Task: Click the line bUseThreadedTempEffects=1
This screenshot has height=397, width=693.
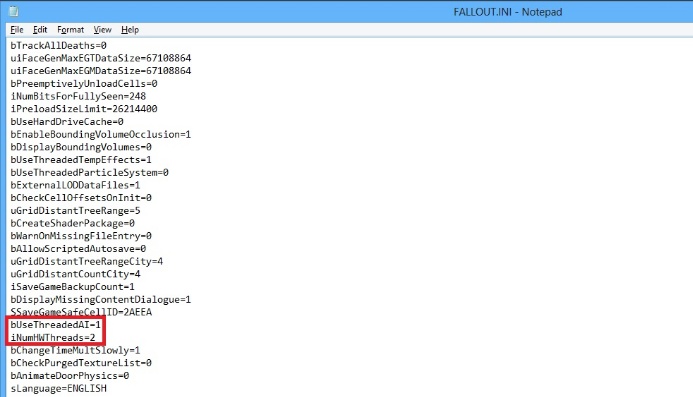Action: coord(81,160)
